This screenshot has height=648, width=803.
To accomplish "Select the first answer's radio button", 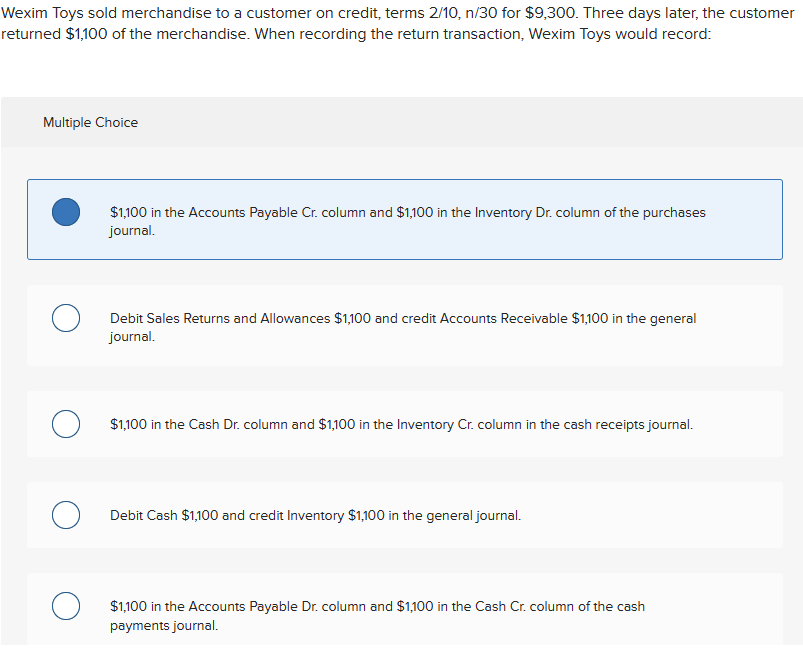I will [65, 212].
